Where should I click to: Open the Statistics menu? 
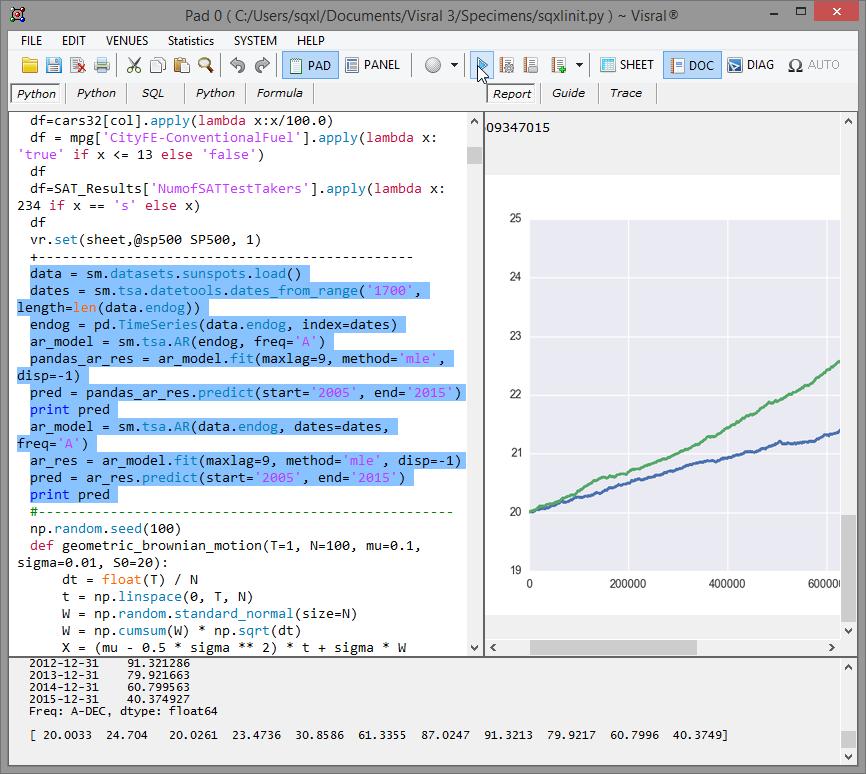191,41
